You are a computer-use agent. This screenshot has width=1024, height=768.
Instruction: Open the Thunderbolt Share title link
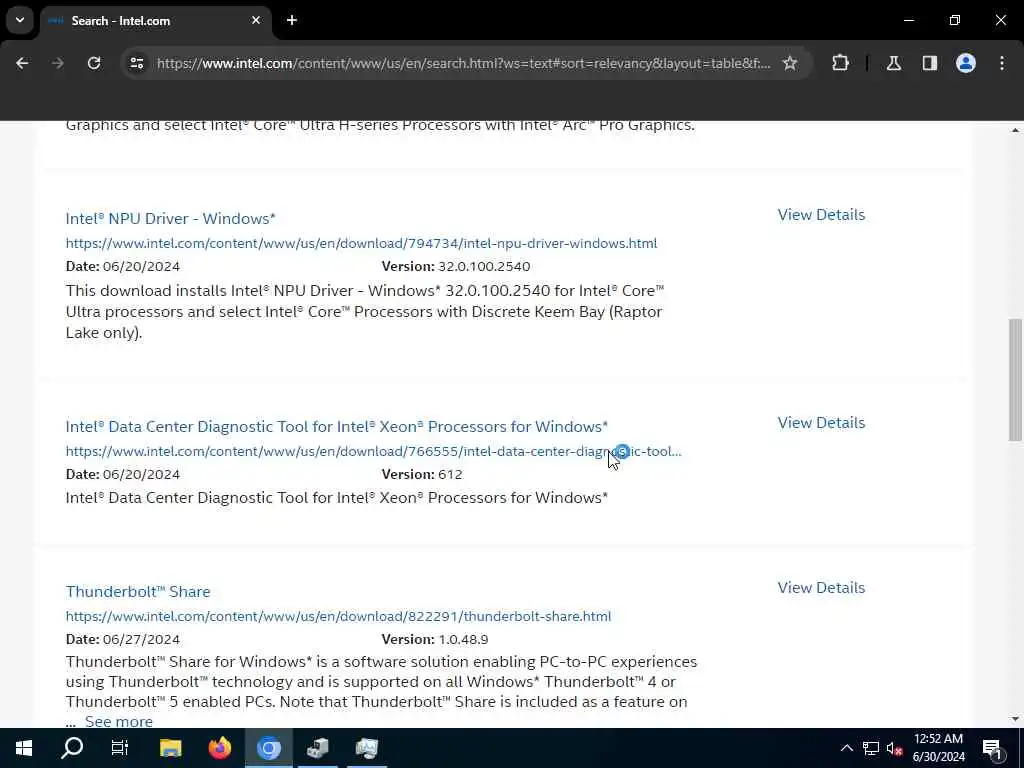pos(138,592)
